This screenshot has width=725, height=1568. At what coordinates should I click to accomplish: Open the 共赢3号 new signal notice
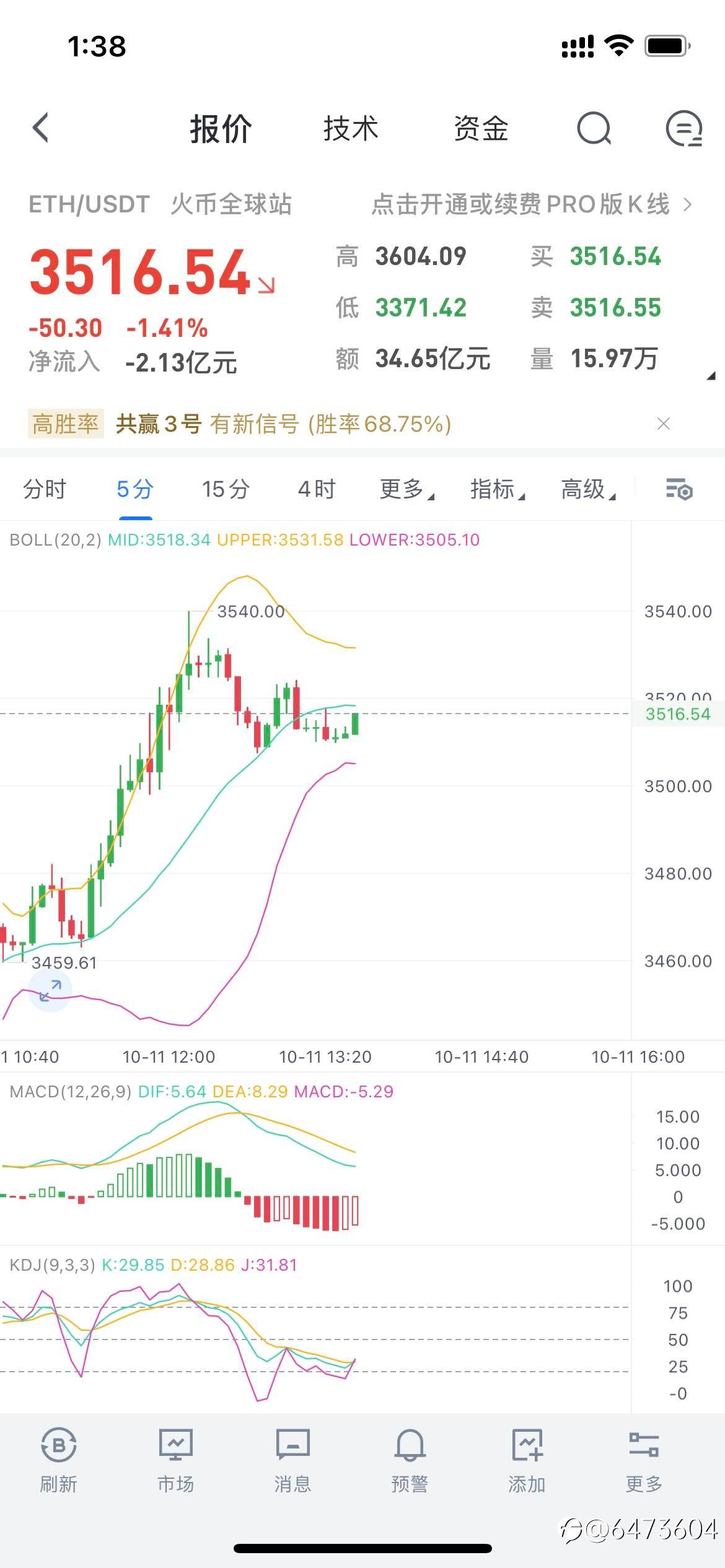point(283,424)
